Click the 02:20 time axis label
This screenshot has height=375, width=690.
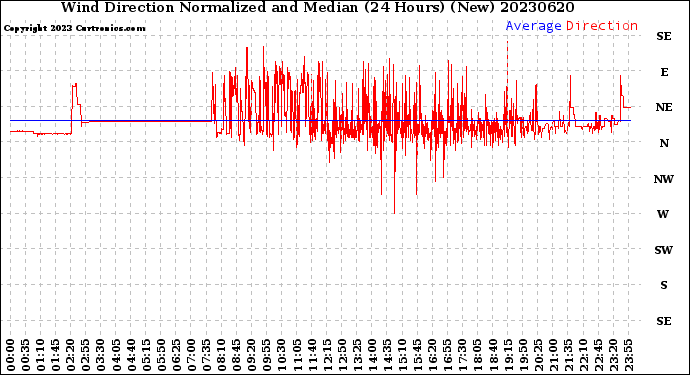coord(71,355)
